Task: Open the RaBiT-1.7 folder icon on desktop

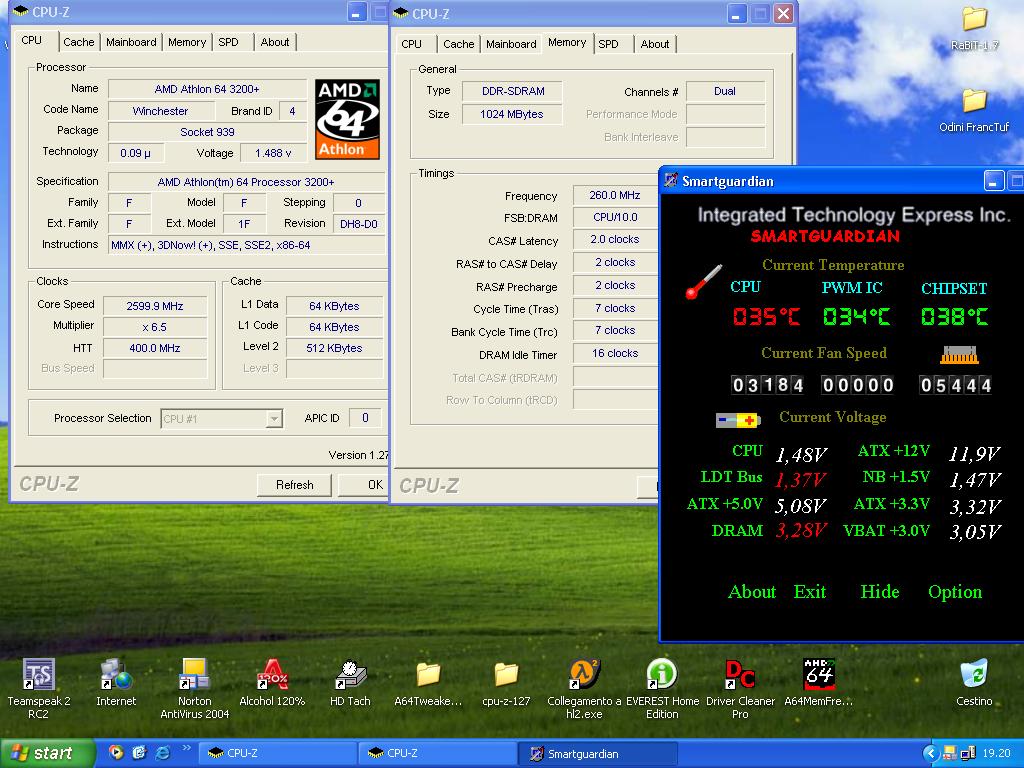Action: tap(974, 20)
